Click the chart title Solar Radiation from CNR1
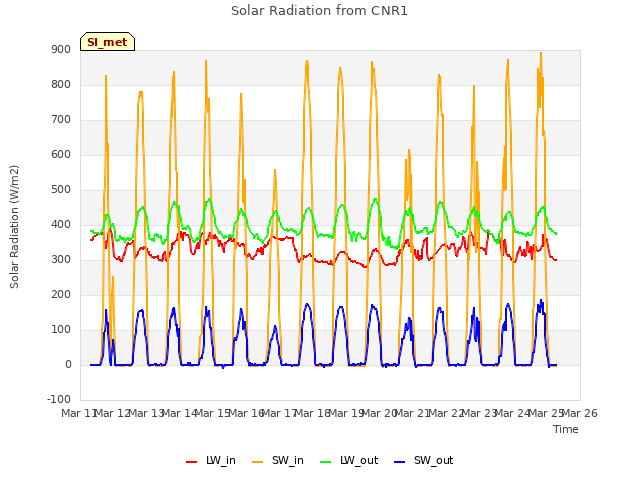 pos(319,11)
